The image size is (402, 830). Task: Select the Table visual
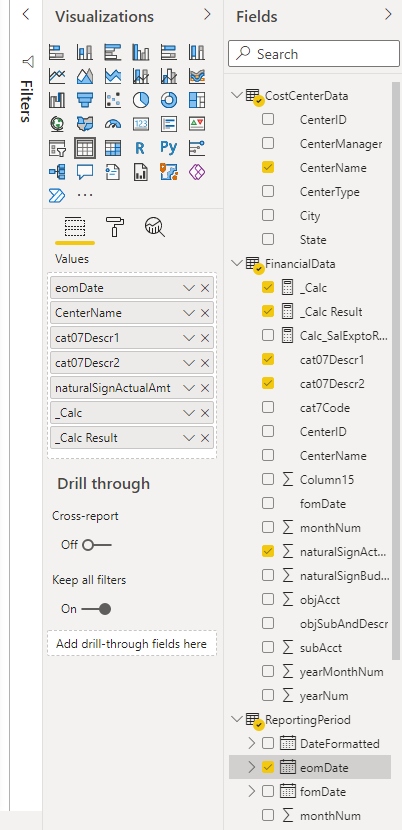tap(85, 148)
